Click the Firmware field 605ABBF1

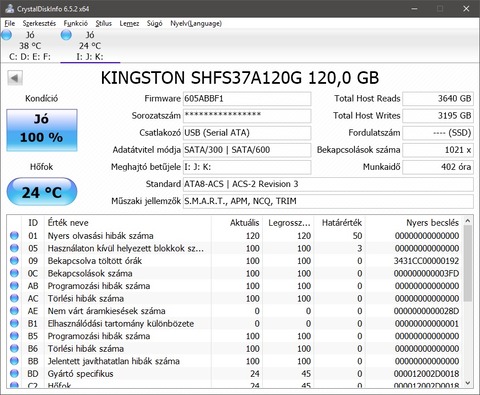point(247,99)
